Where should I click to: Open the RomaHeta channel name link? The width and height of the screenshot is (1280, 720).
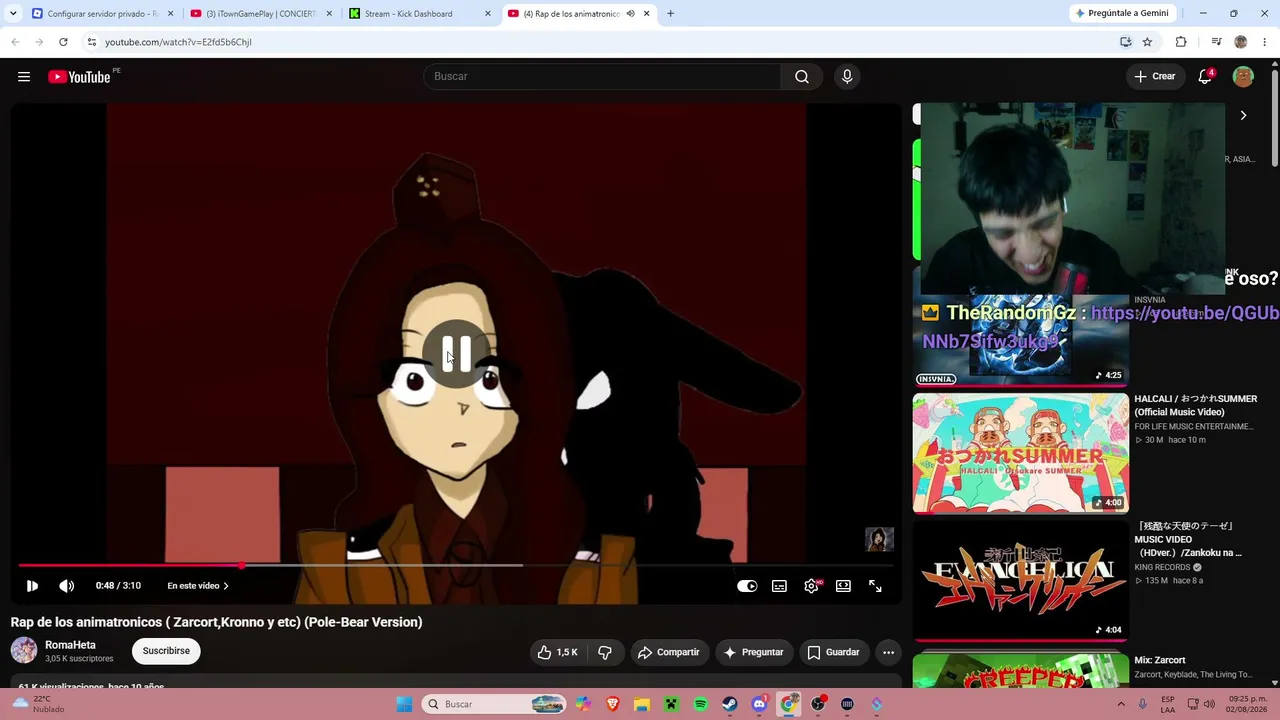[x=70, y=645]
